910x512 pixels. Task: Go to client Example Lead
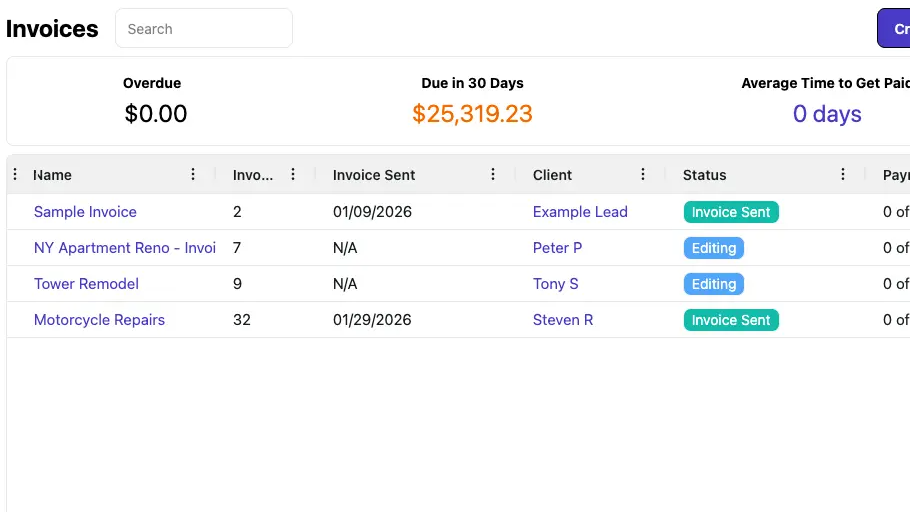(580, 212)
